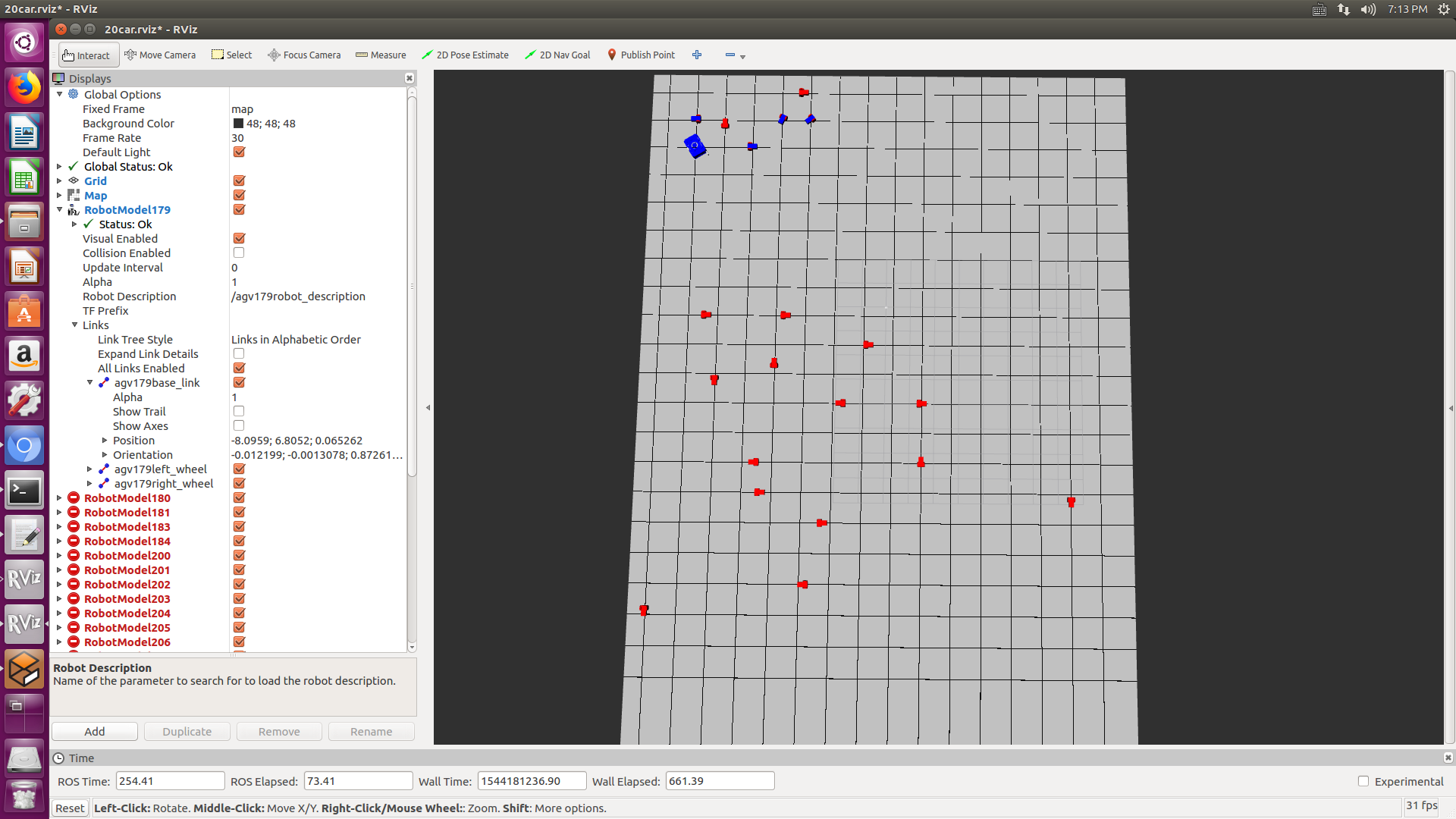
Task: Open LibreOffice Impress from the dock
Action: [x=24, y=268]
